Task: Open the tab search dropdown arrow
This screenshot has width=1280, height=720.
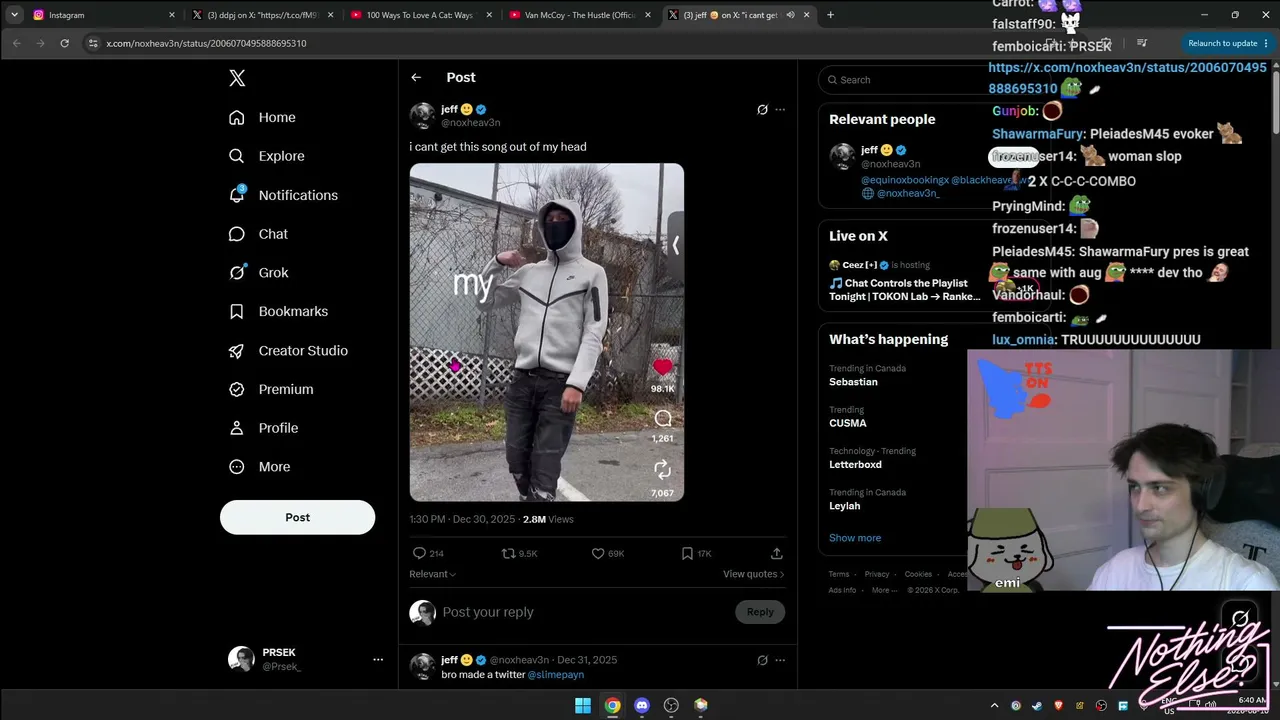Action: [x=14, y=15]
